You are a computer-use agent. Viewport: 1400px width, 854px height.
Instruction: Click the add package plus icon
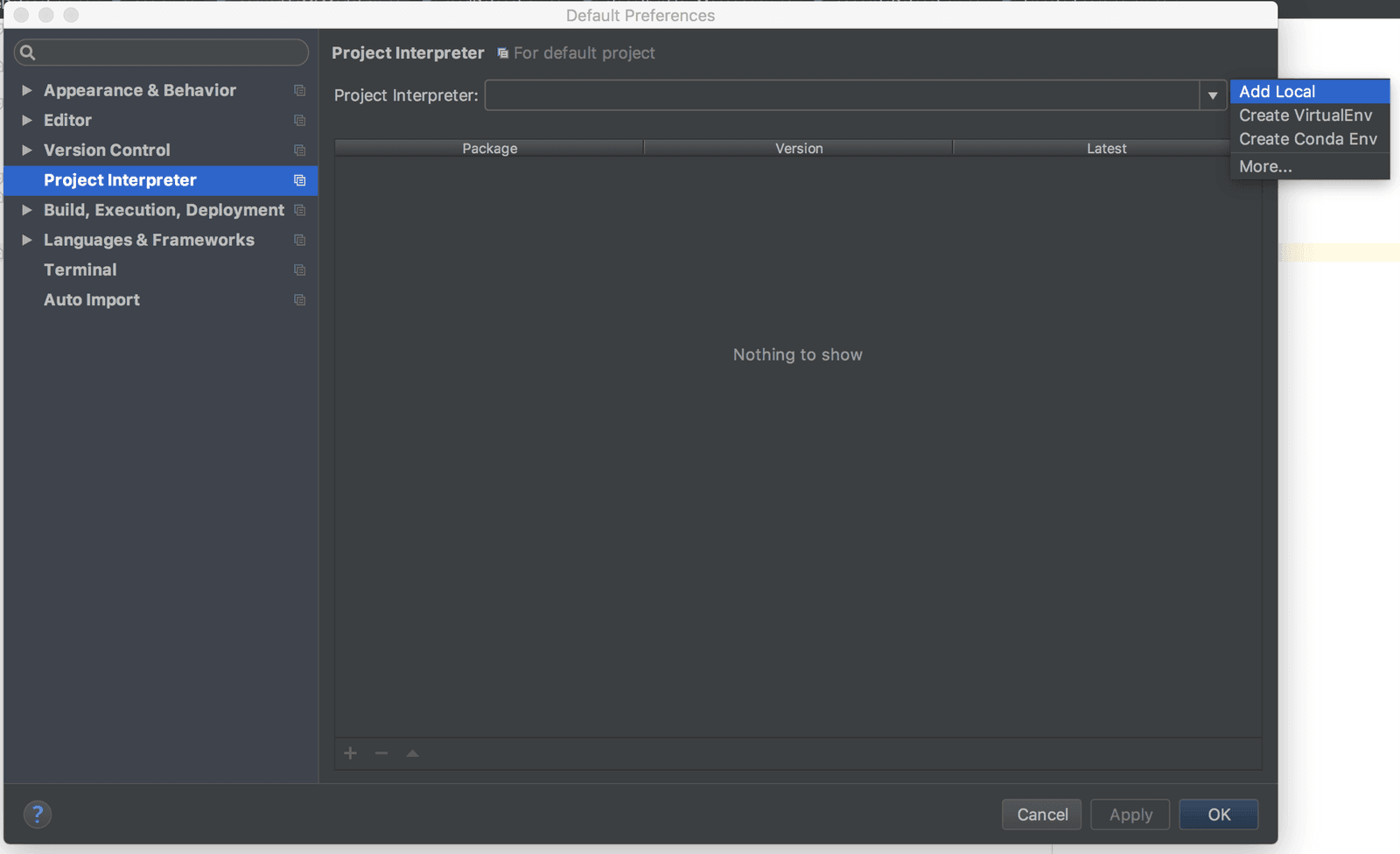click(x=350, y=753)
